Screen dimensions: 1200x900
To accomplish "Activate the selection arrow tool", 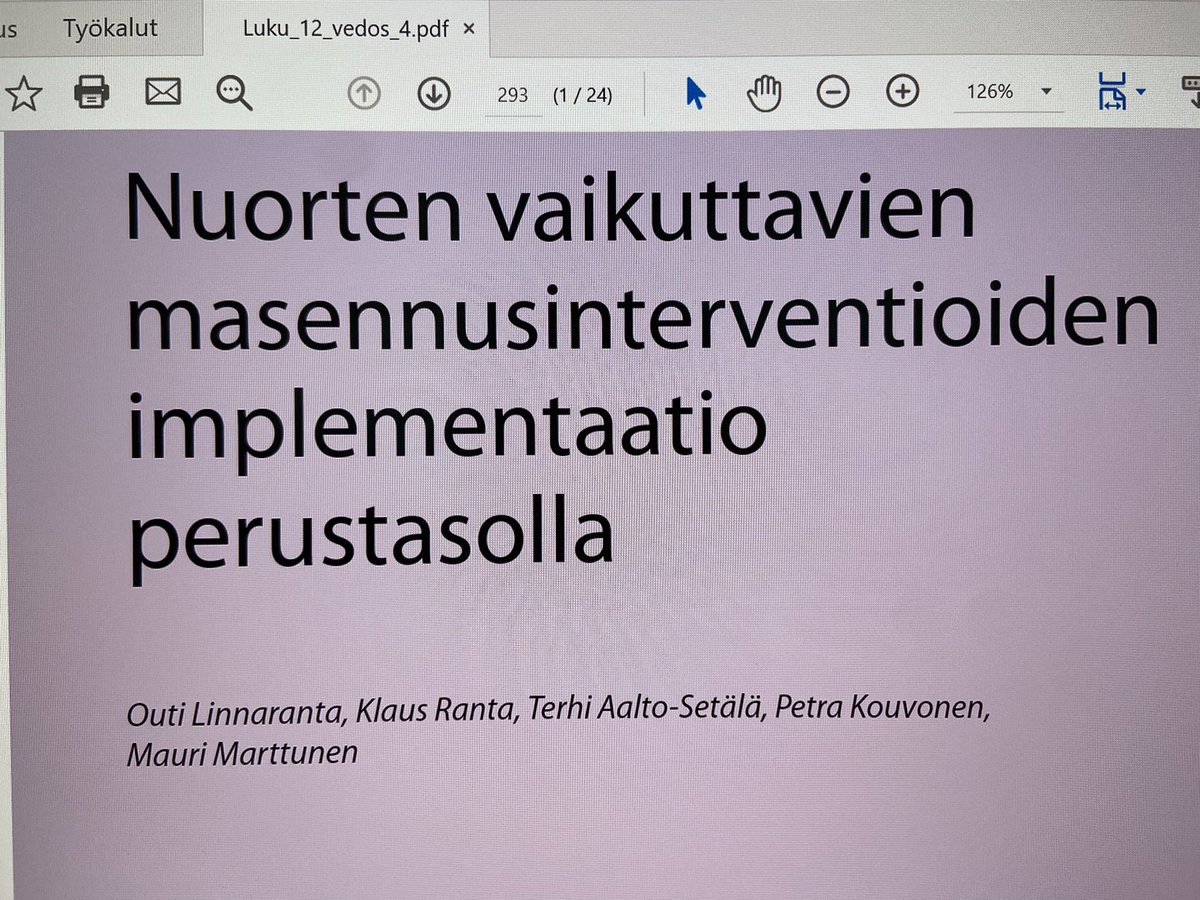I will click(695, 93).
